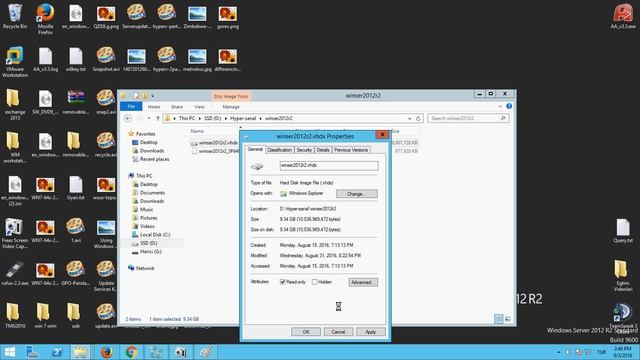Click Apply in the Properties dialog

371,332
